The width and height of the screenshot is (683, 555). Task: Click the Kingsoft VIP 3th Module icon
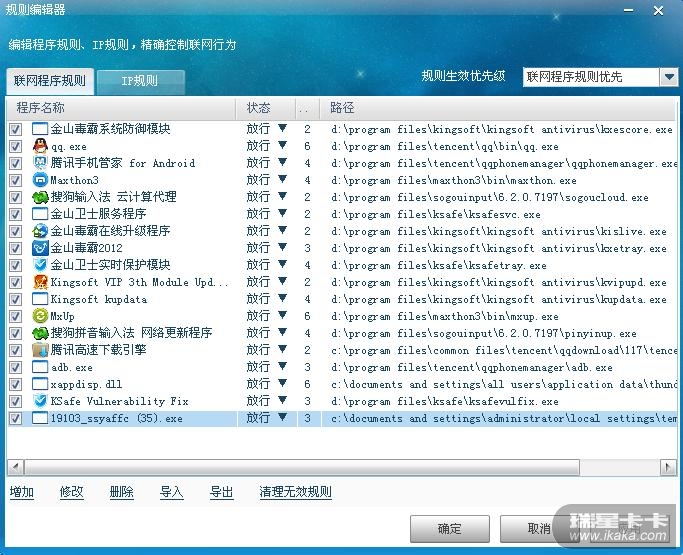[x=40, y=282]
